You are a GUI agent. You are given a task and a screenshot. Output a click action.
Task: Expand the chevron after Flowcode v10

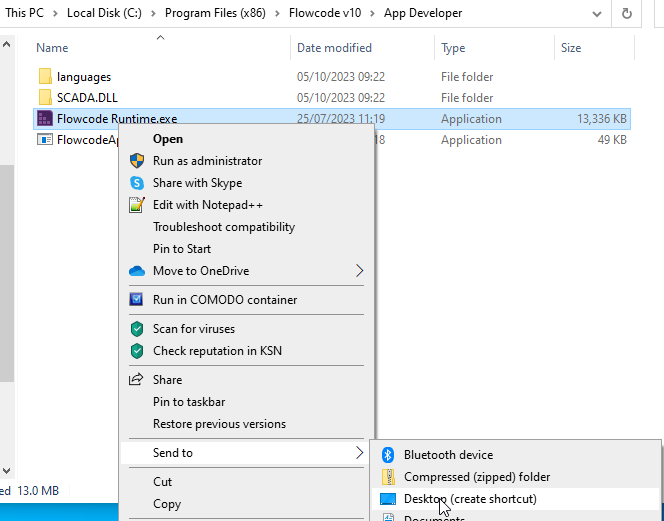373,14
